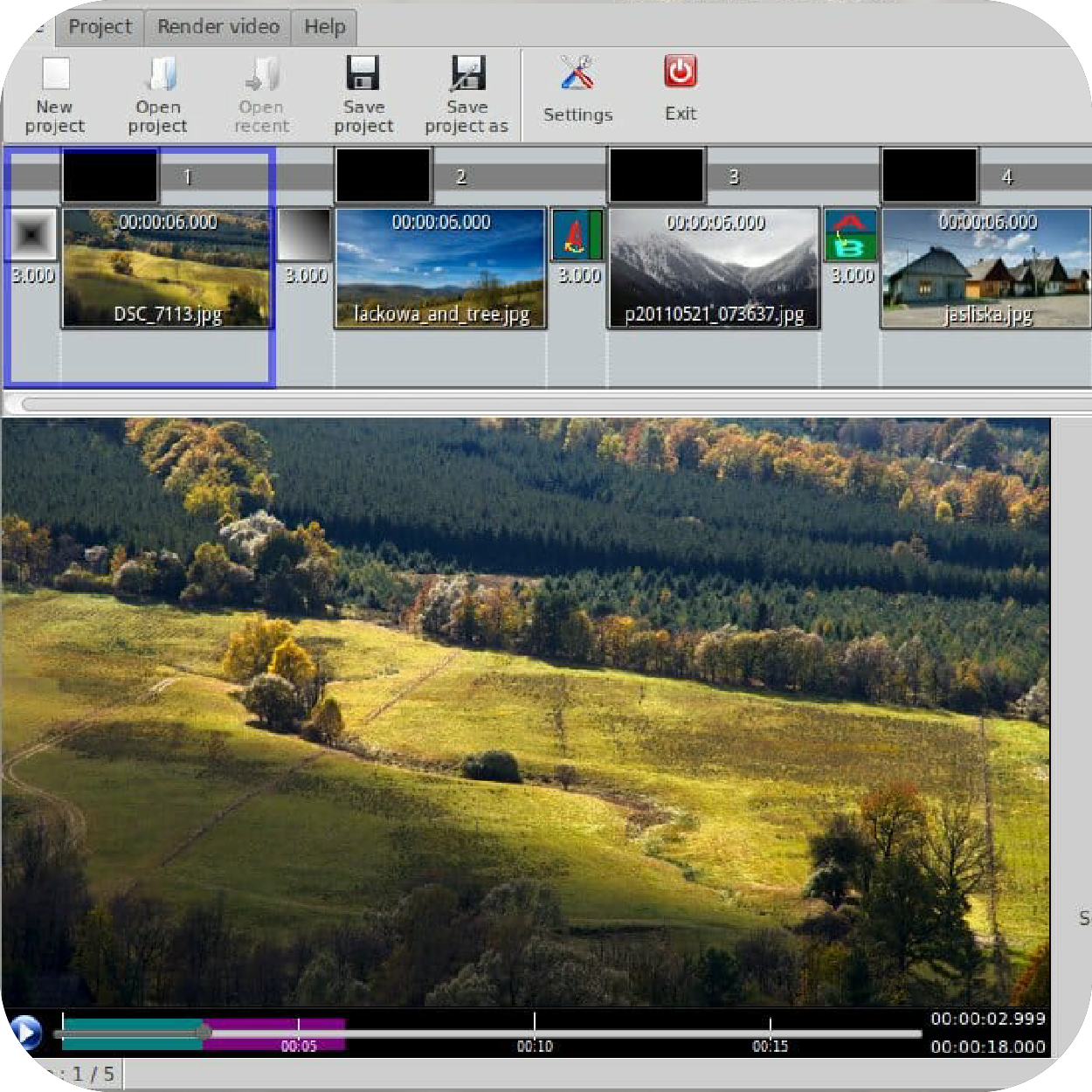Switch to the Render video tab
Image resolution: width=1092 pixels, height=1092 pixels.
point(218,27)
